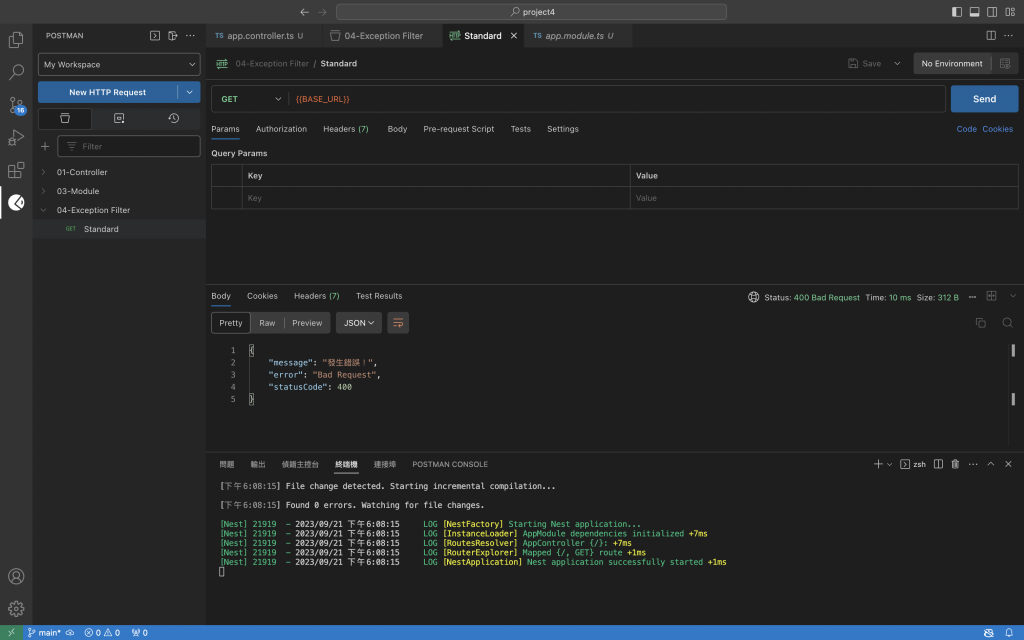Open the Postman icon in activity bar
The image size is (1024, 640).
tap(16, 203)
